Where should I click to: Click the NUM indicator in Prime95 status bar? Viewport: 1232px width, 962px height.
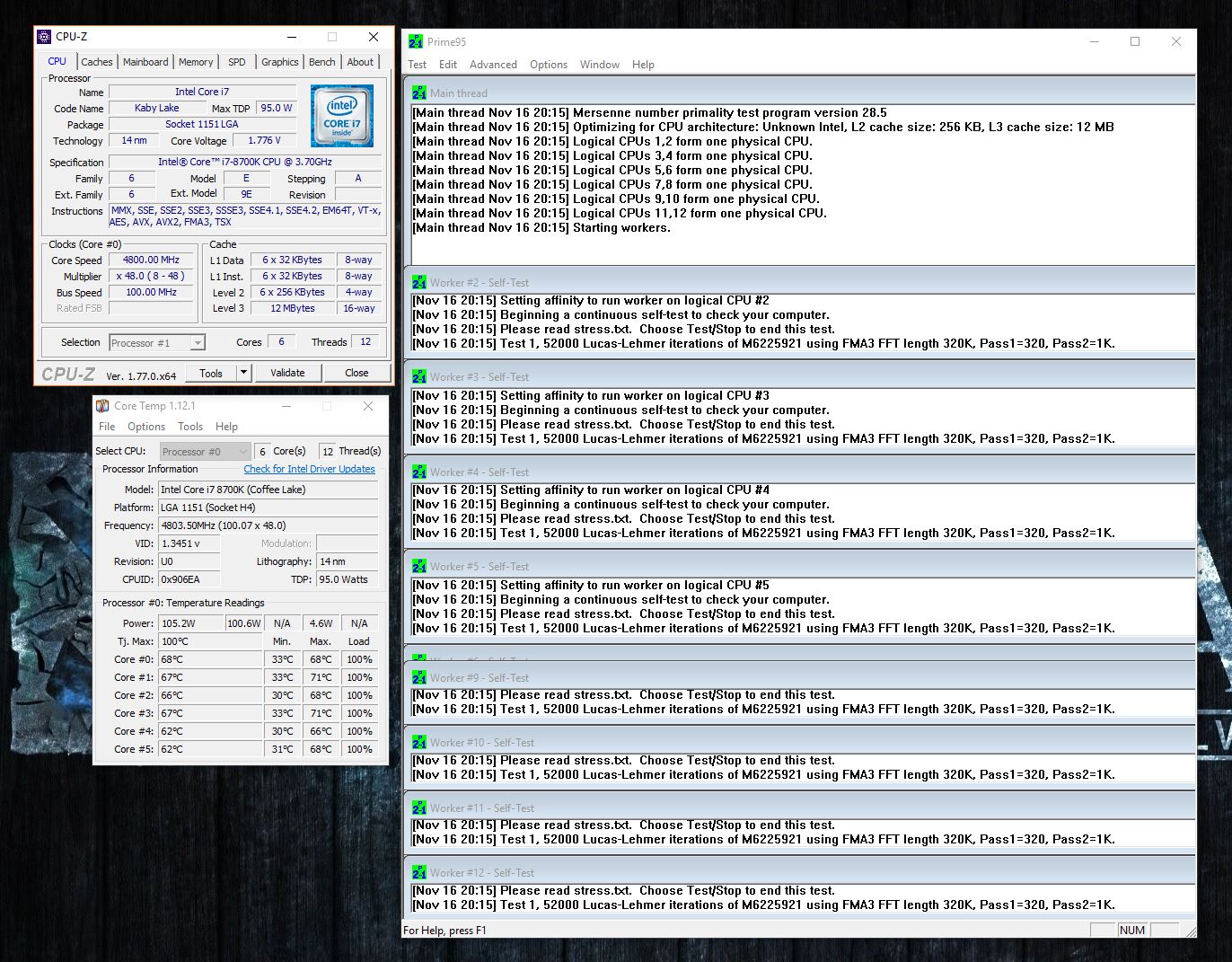click(1132, 931)
